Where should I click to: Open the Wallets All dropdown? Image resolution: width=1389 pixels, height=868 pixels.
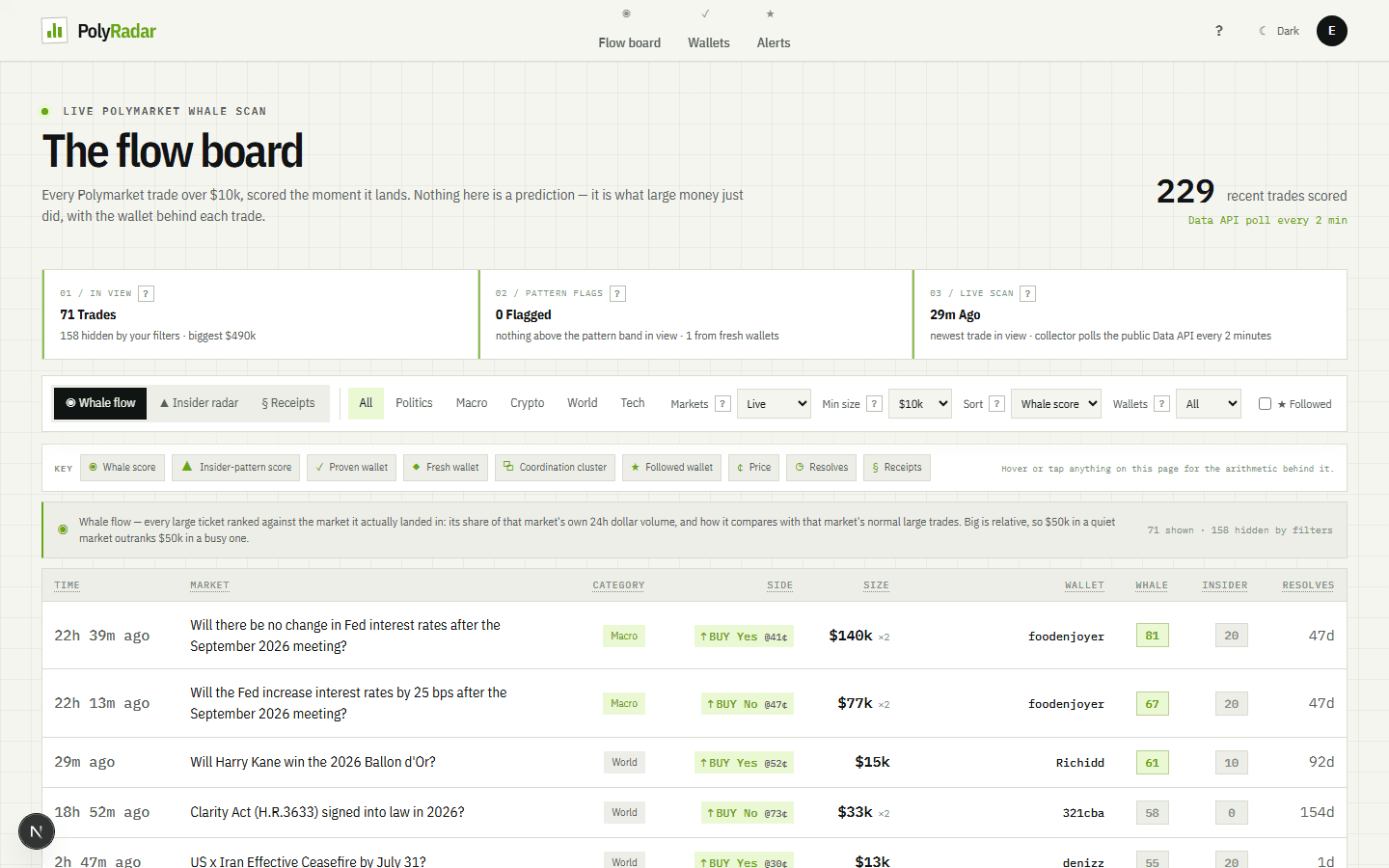pos(1209,404)
